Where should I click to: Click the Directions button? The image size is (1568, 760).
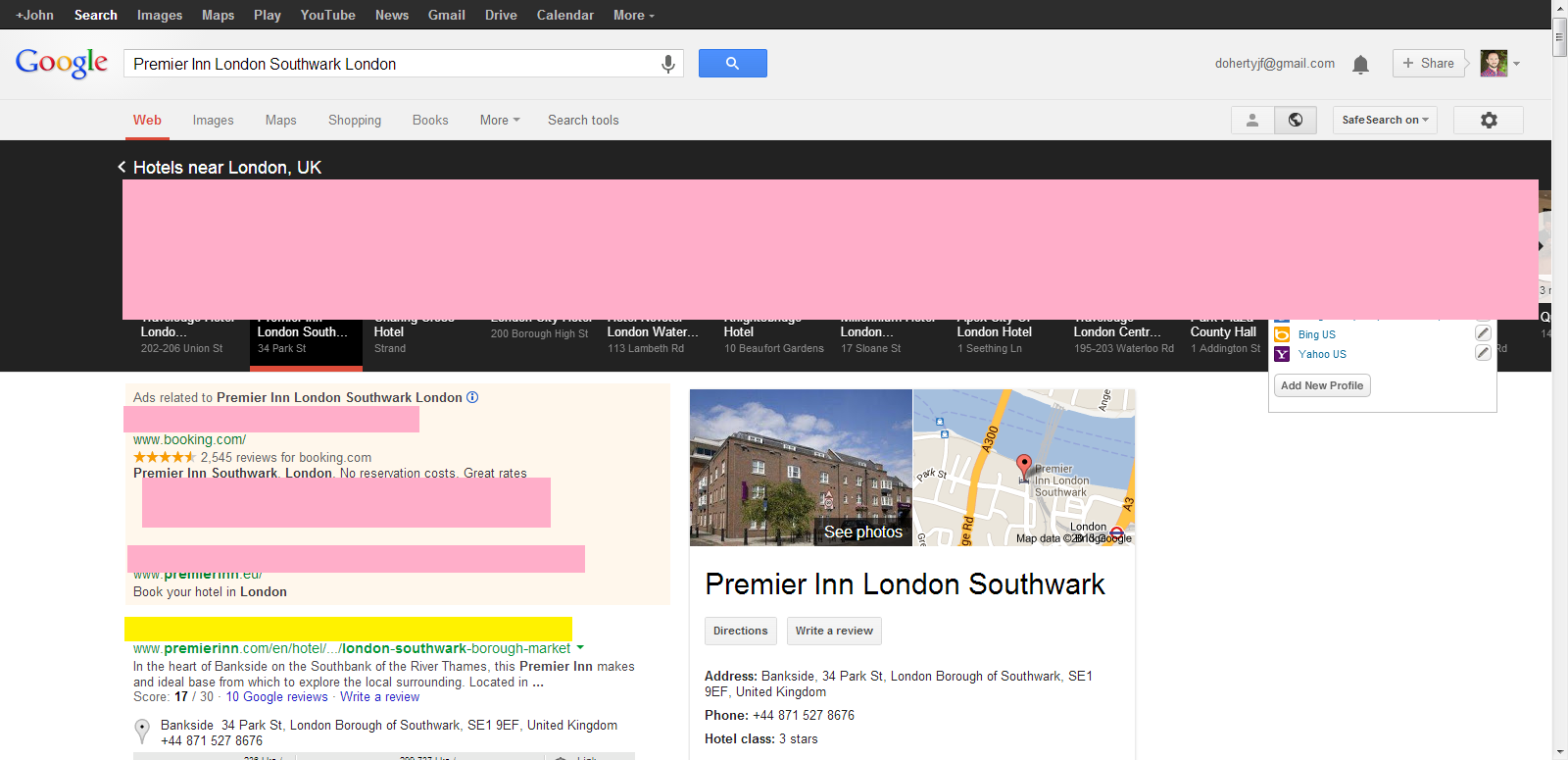(x=741, y=631)
